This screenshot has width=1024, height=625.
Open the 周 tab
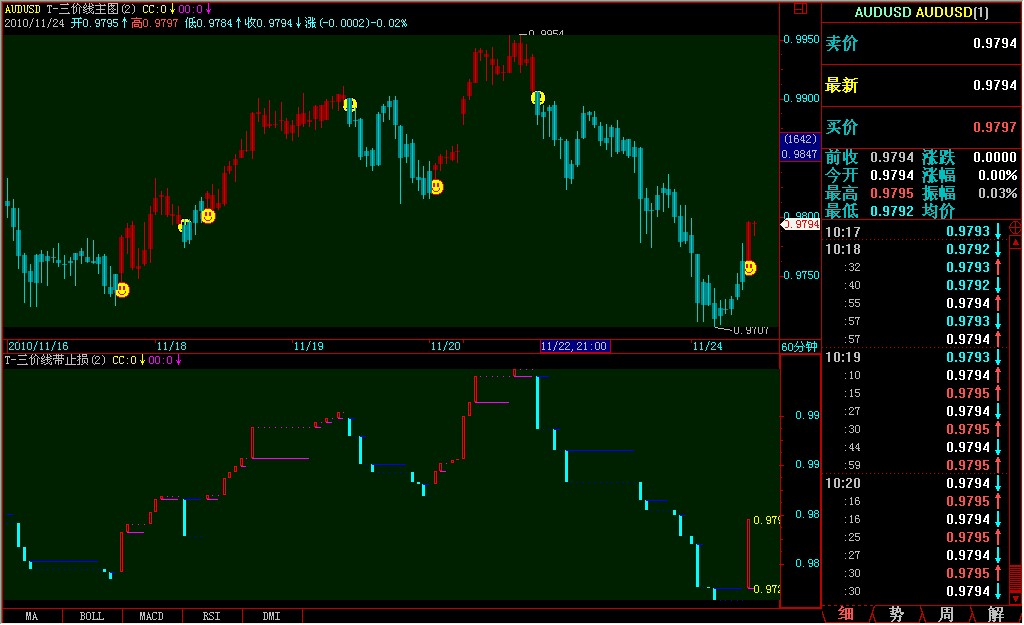(946, 615)
